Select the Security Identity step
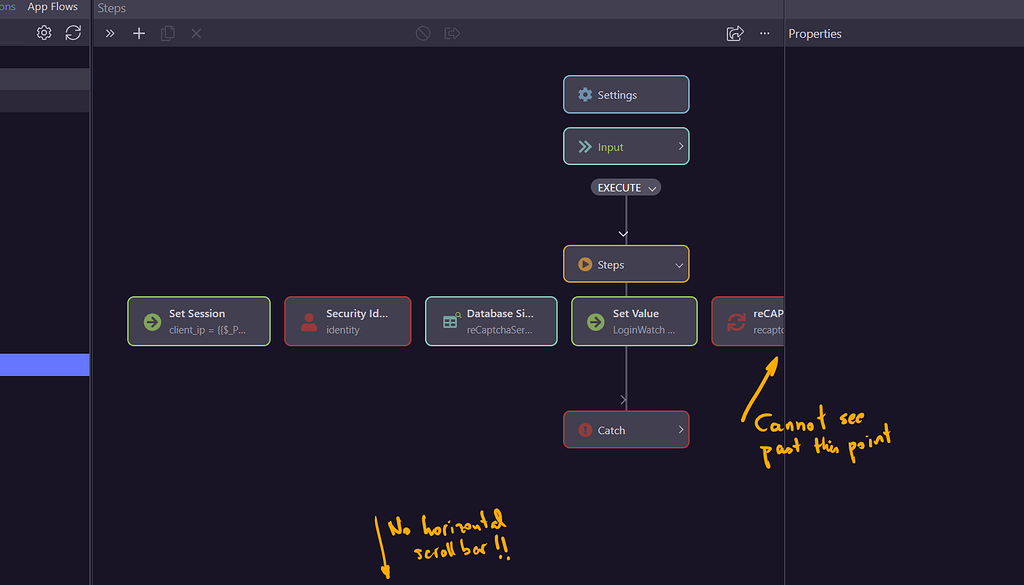 tap(347, 321)
